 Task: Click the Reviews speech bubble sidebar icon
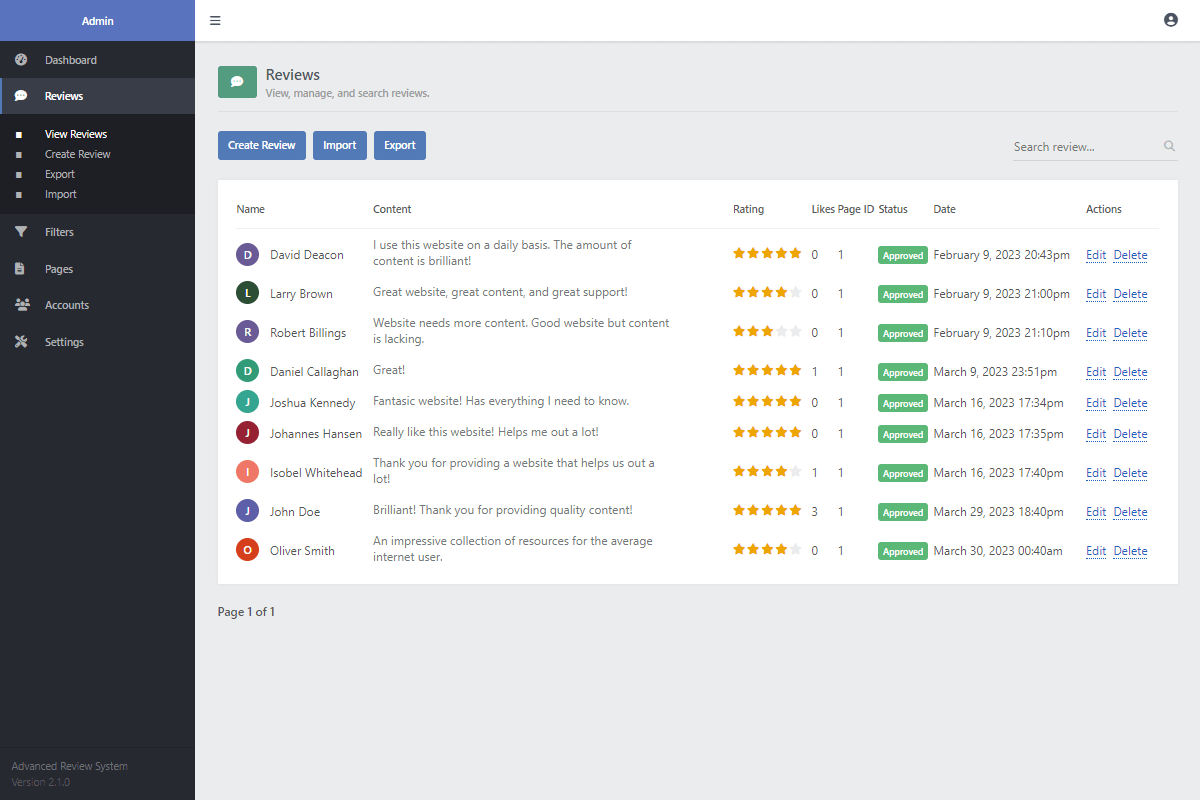tap(21, 96)
